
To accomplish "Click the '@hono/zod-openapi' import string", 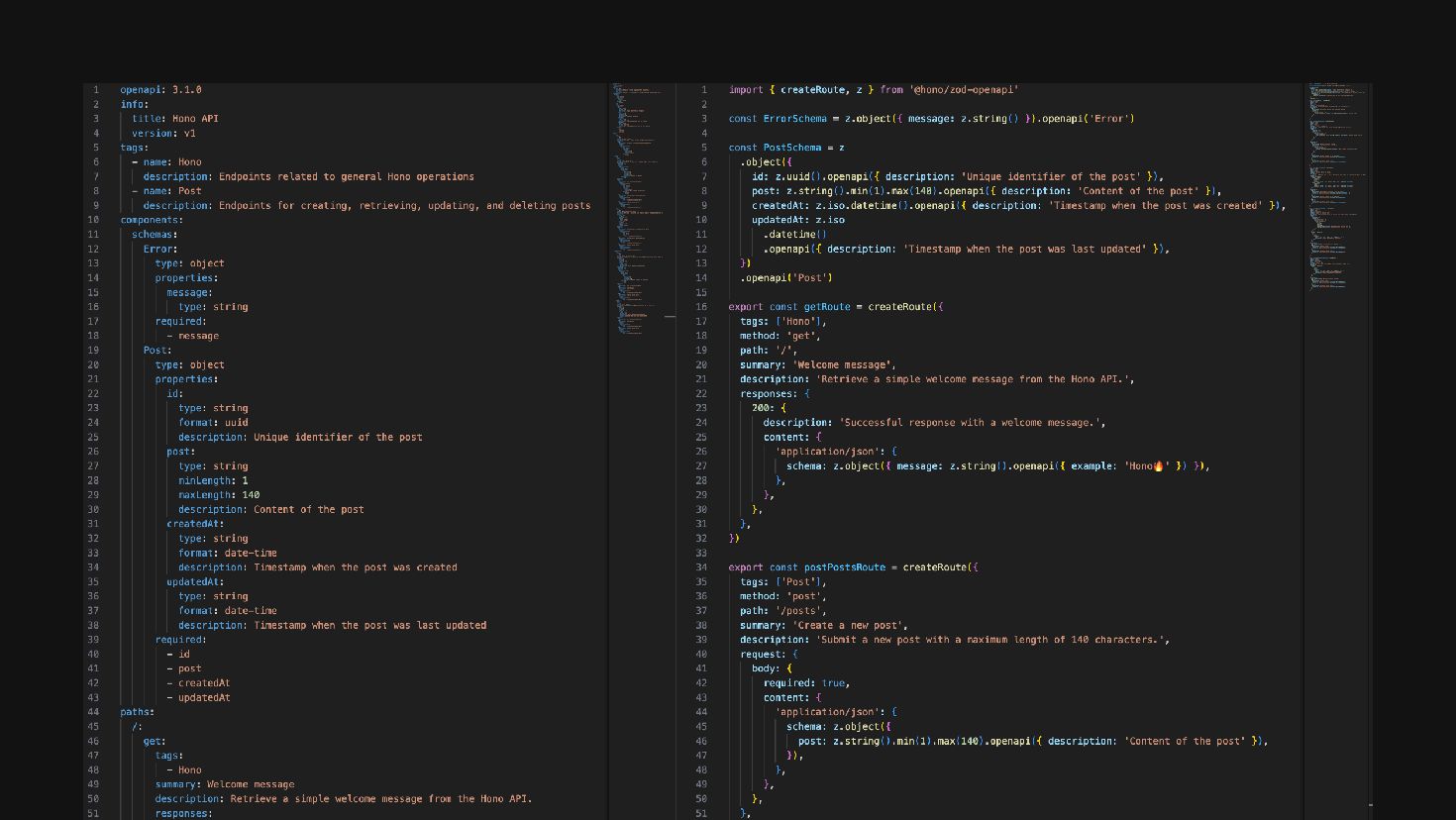I will point(964,90).
